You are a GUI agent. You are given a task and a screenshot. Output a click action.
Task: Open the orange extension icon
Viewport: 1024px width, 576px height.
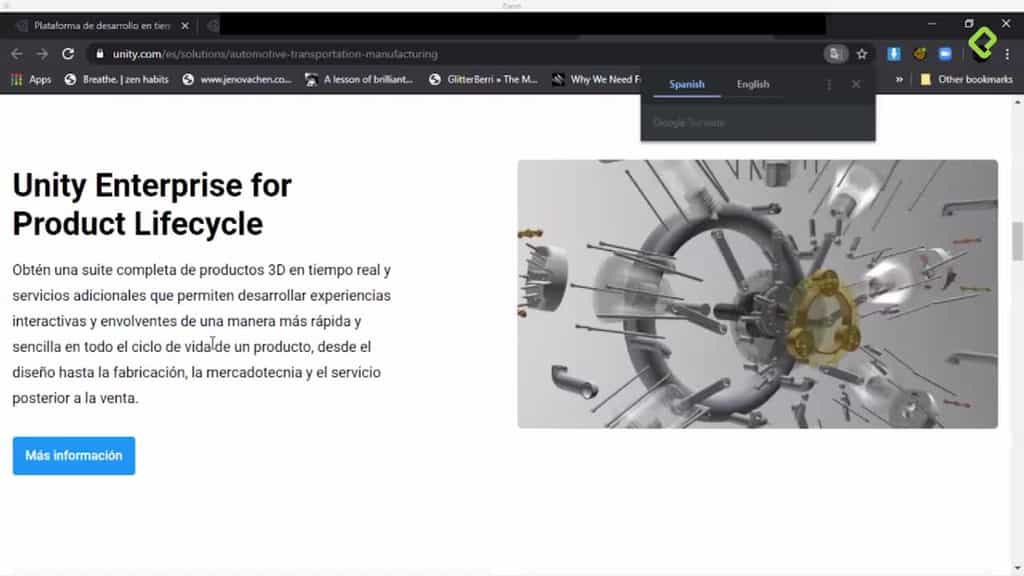pos(920,54)
